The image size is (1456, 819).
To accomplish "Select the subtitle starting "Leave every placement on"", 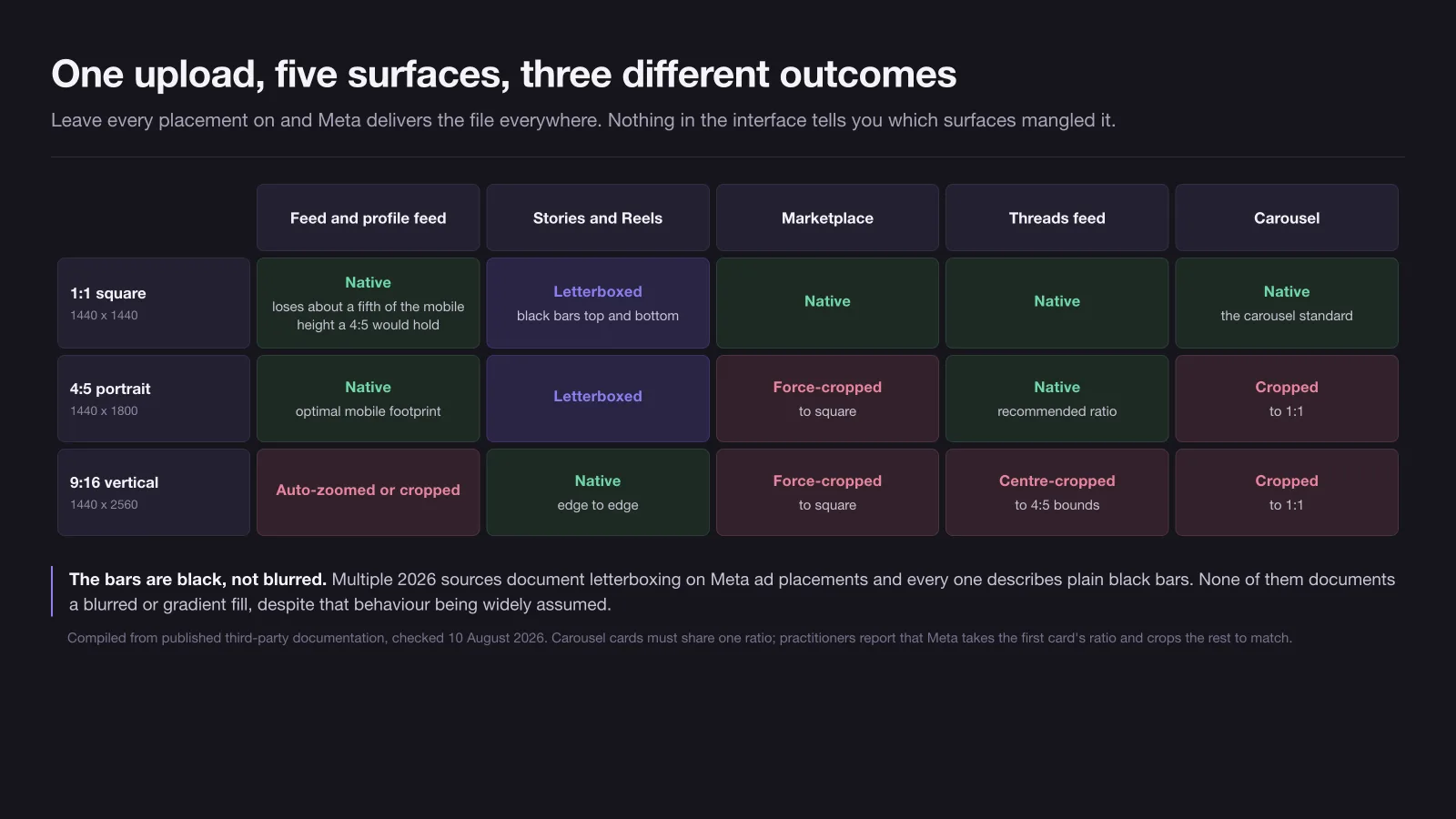I will 583,120.
